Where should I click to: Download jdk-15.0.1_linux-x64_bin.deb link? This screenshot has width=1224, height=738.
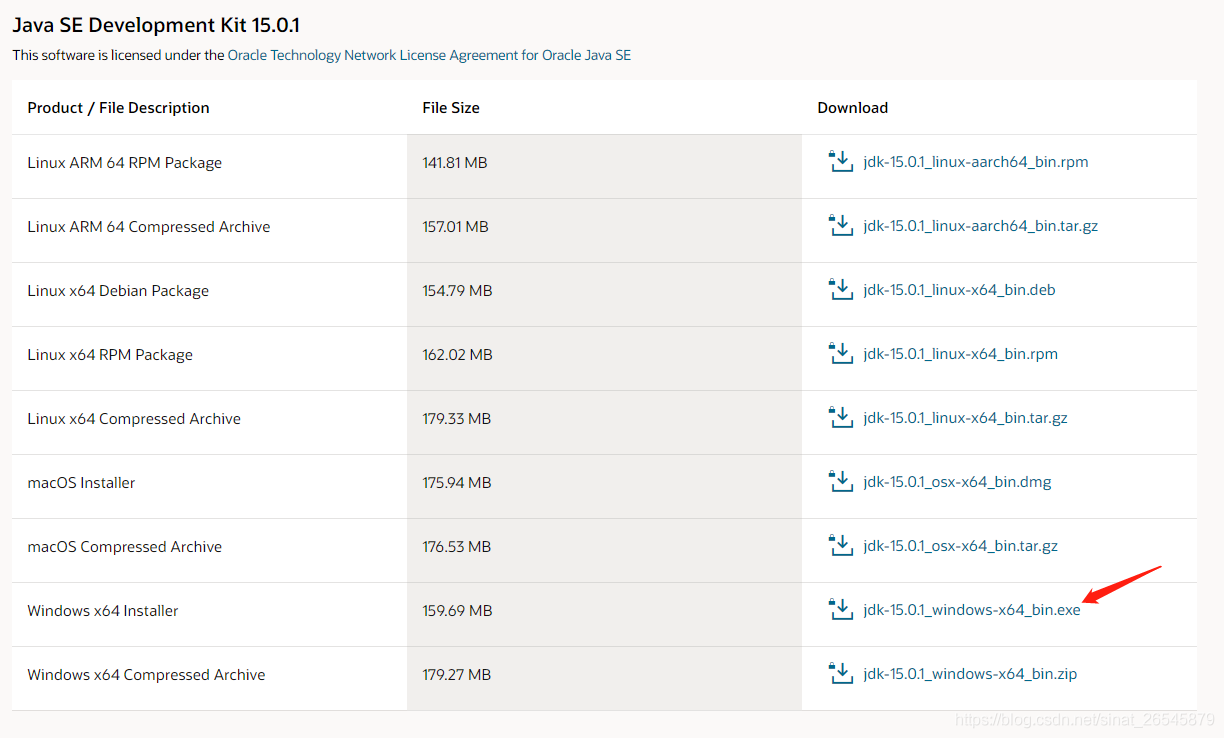(x=959, y=290)
